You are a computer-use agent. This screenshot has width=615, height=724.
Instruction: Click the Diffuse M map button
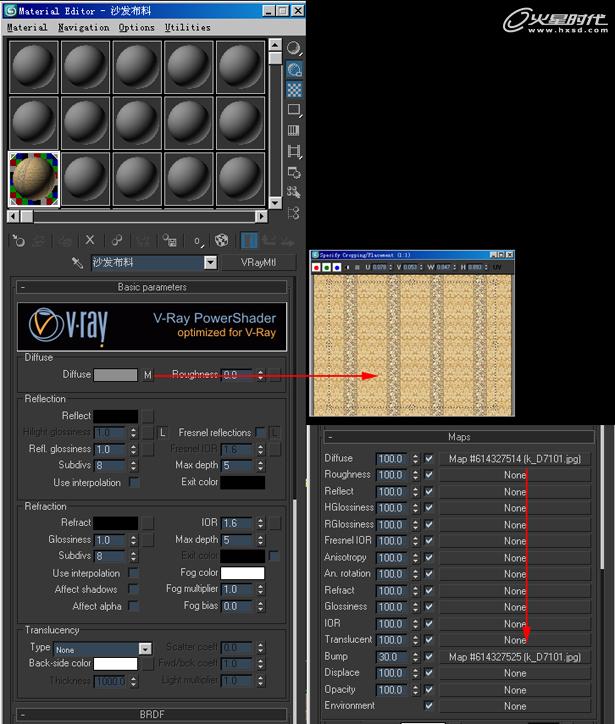147,375
